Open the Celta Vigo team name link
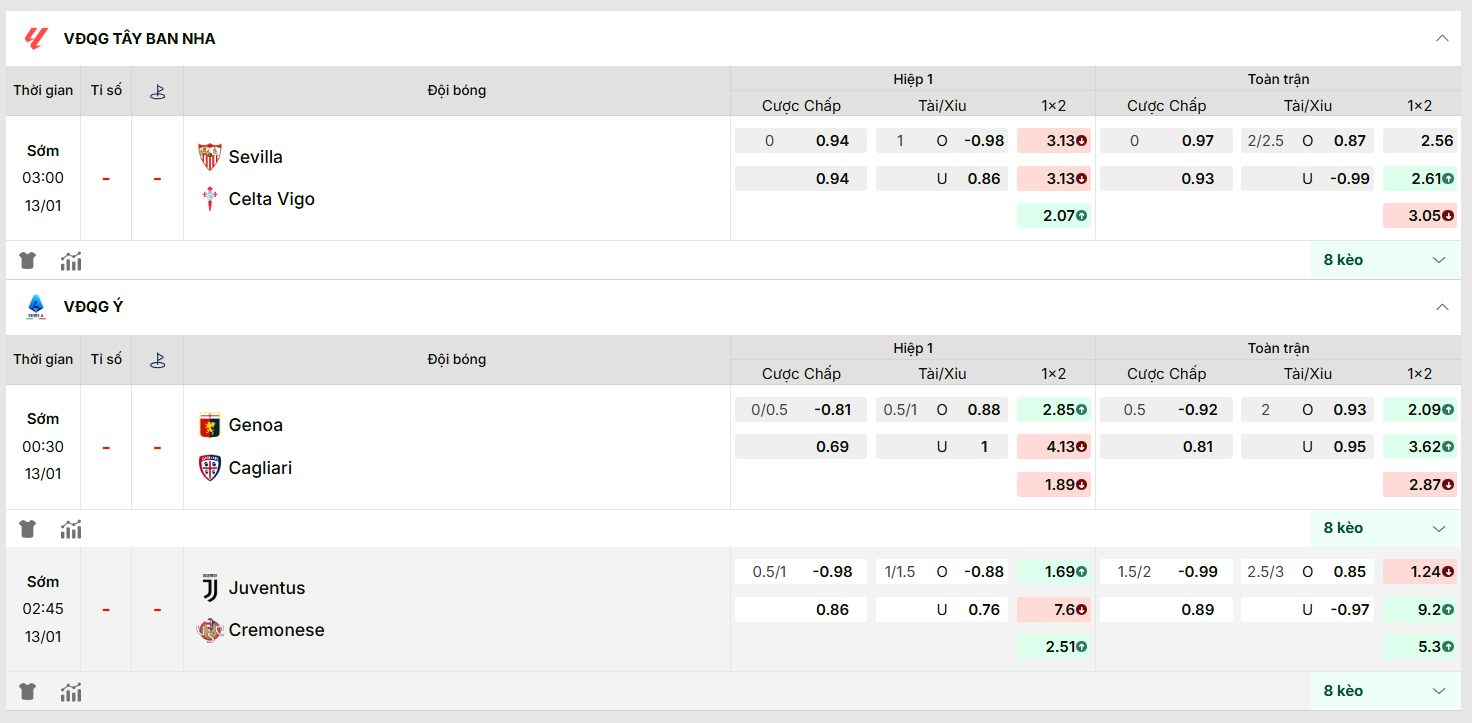Viewport: 1472px width, 723px height. [x=271, y=199]
